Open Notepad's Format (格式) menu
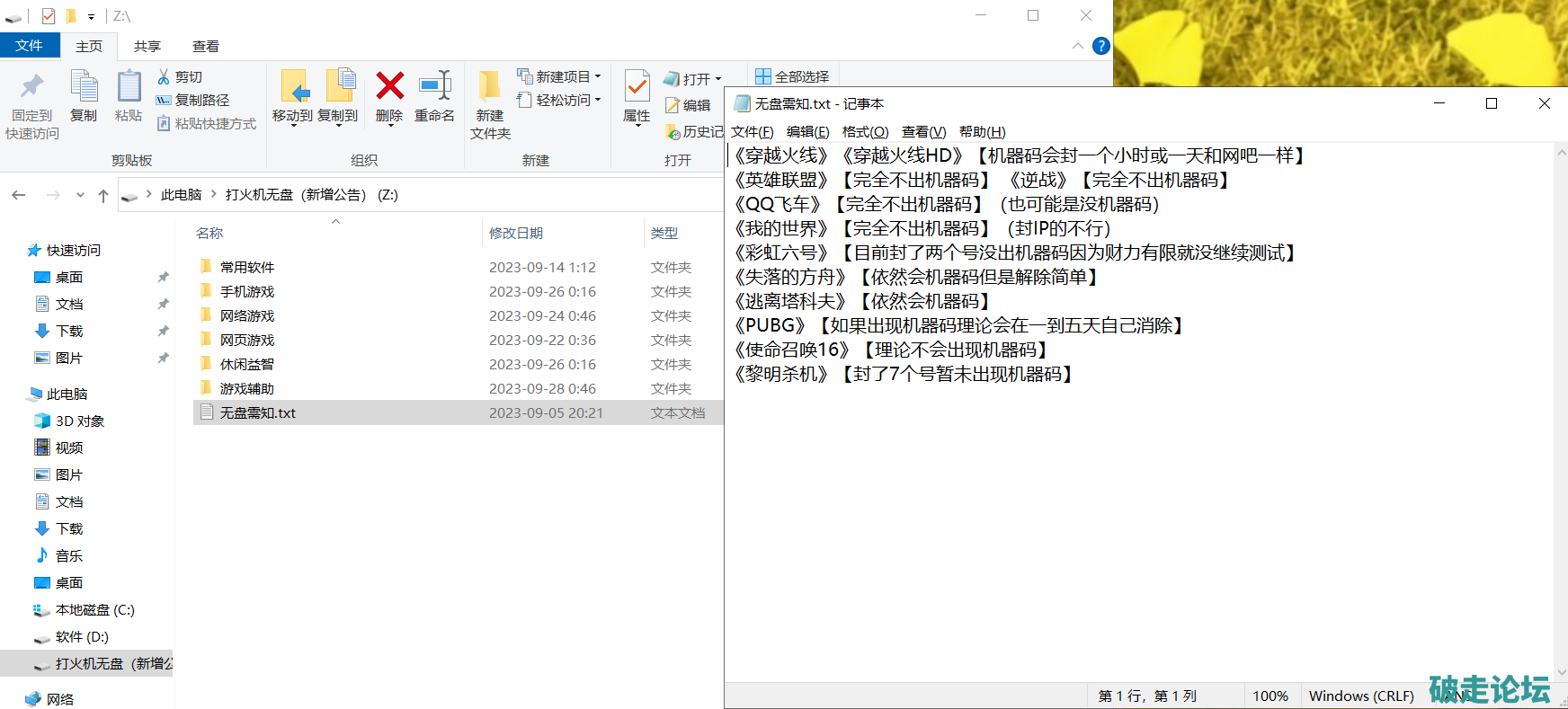Screen dimensions: 1568x709 [x=865, y=132]
